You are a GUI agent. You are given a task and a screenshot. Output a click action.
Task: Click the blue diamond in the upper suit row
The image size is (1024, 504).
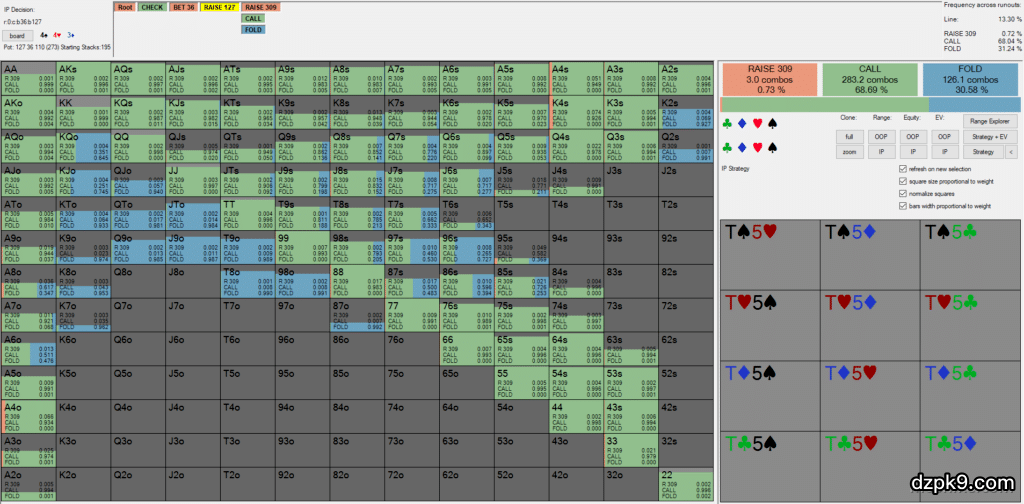coord(740,125)
